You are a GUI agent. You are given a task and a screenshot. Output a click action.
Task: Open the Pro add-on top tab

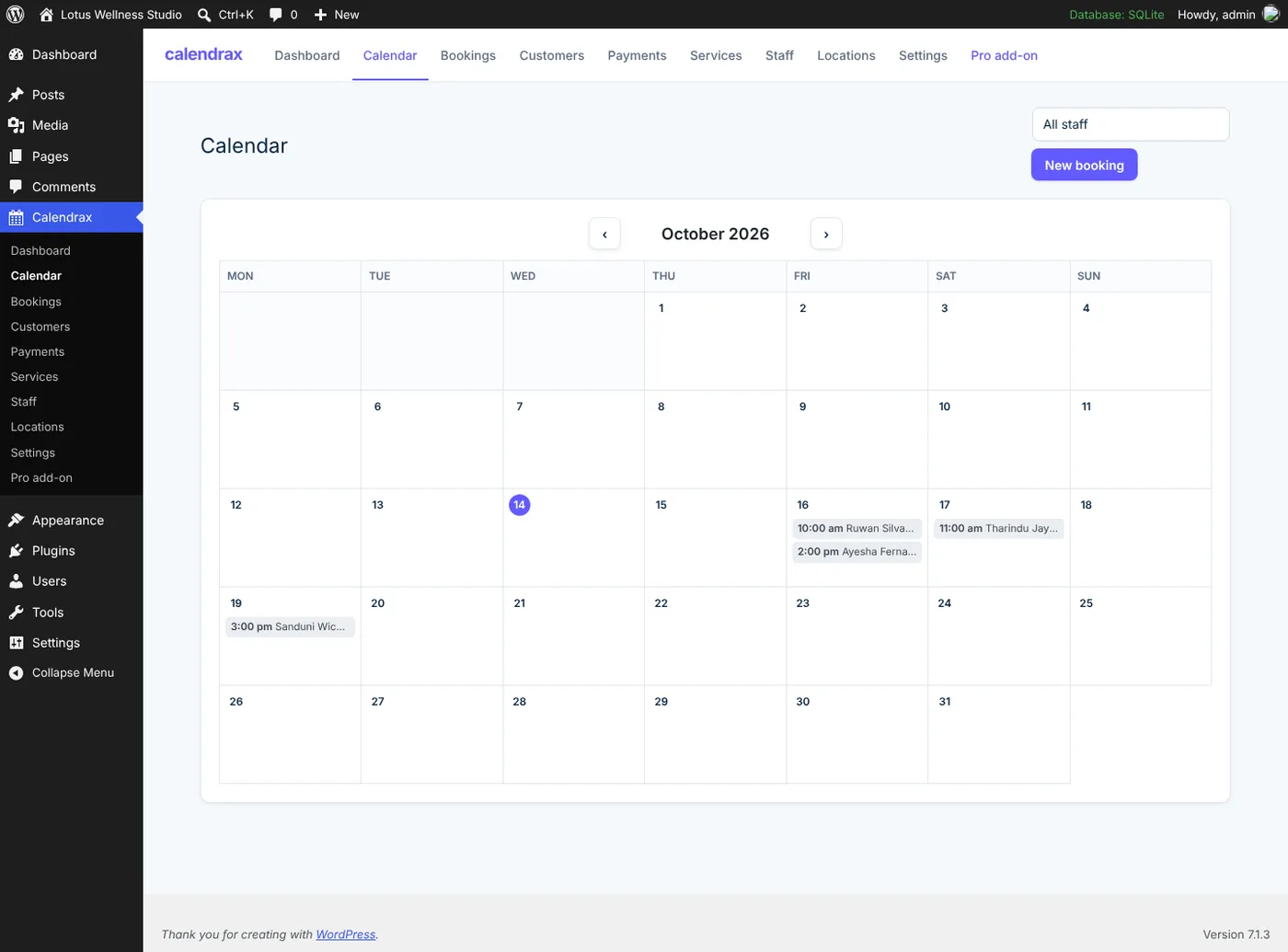coord(1004,55)
